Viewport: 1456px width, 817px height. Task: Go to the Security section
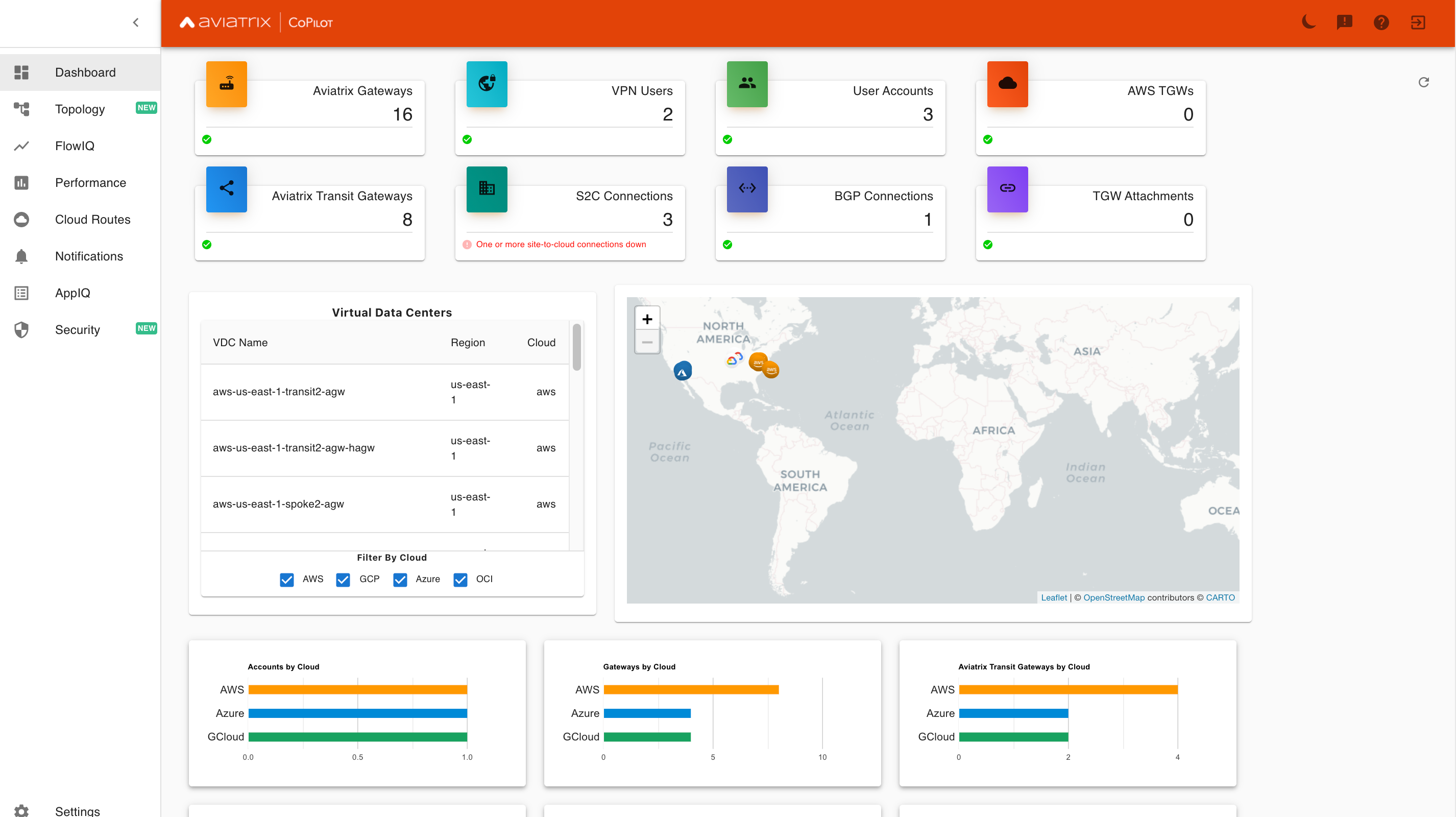point(80,330)
